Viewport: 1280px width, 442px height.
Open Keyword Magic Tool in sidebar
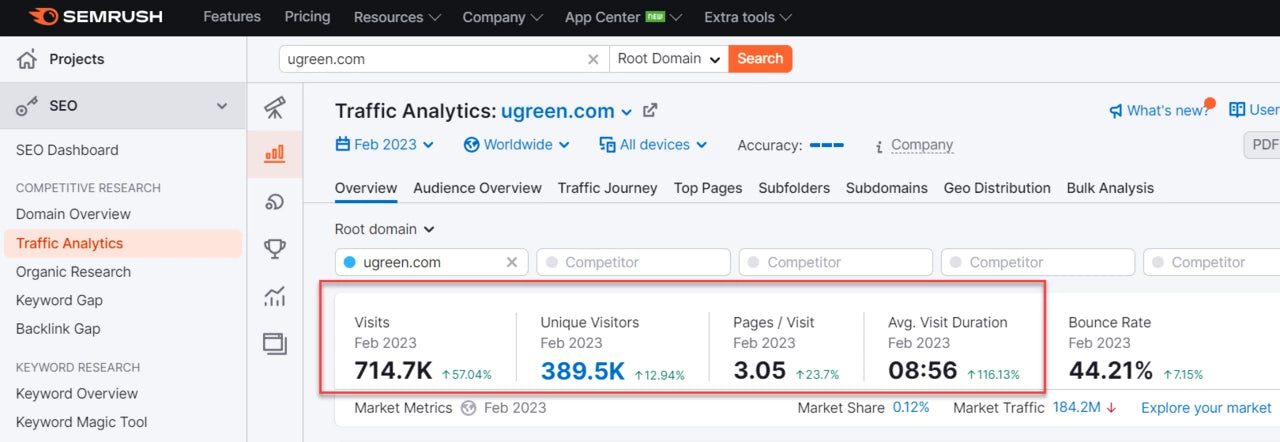click(x=81, y=422)
